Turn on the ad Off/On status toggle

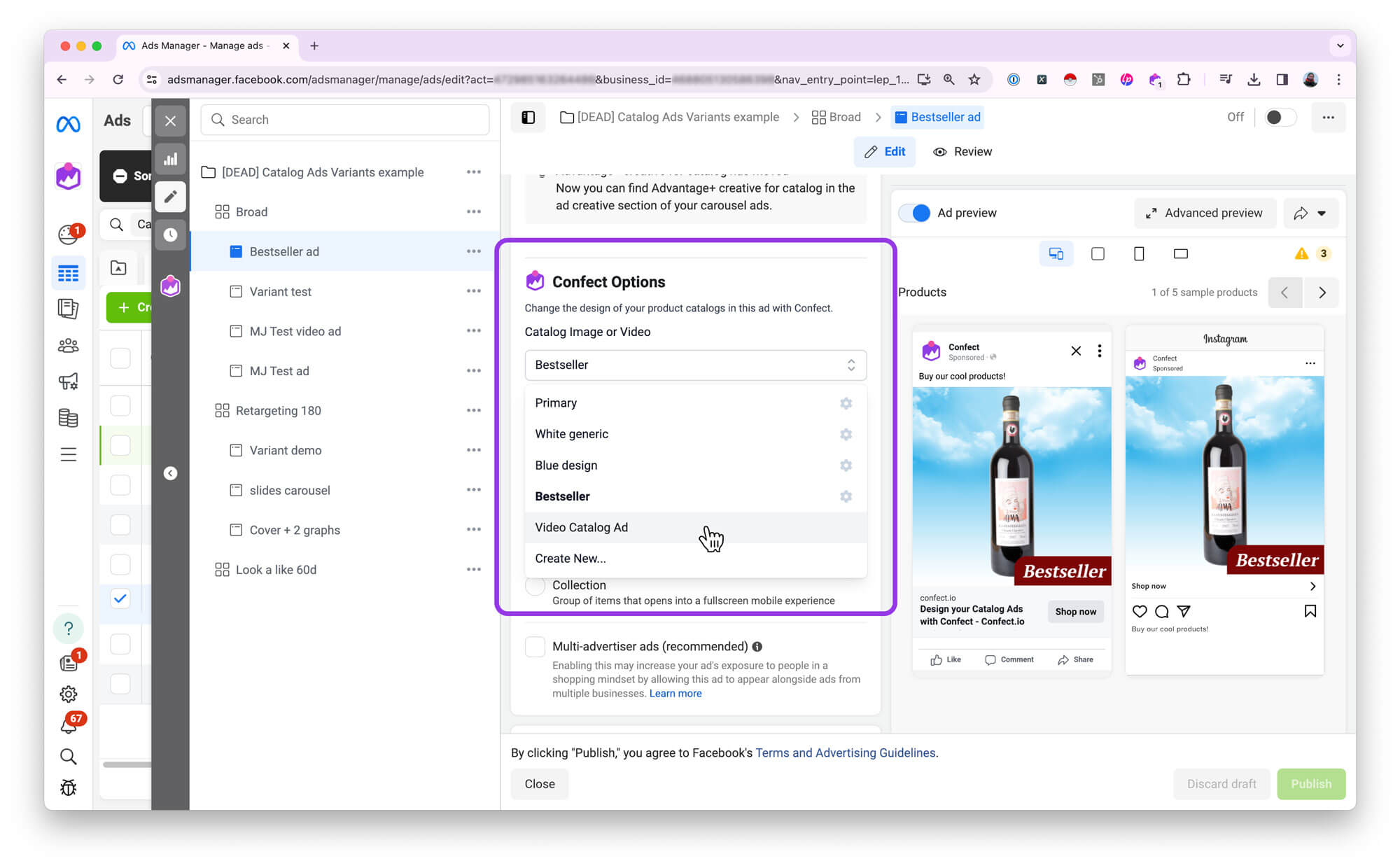click(1279, 117)
